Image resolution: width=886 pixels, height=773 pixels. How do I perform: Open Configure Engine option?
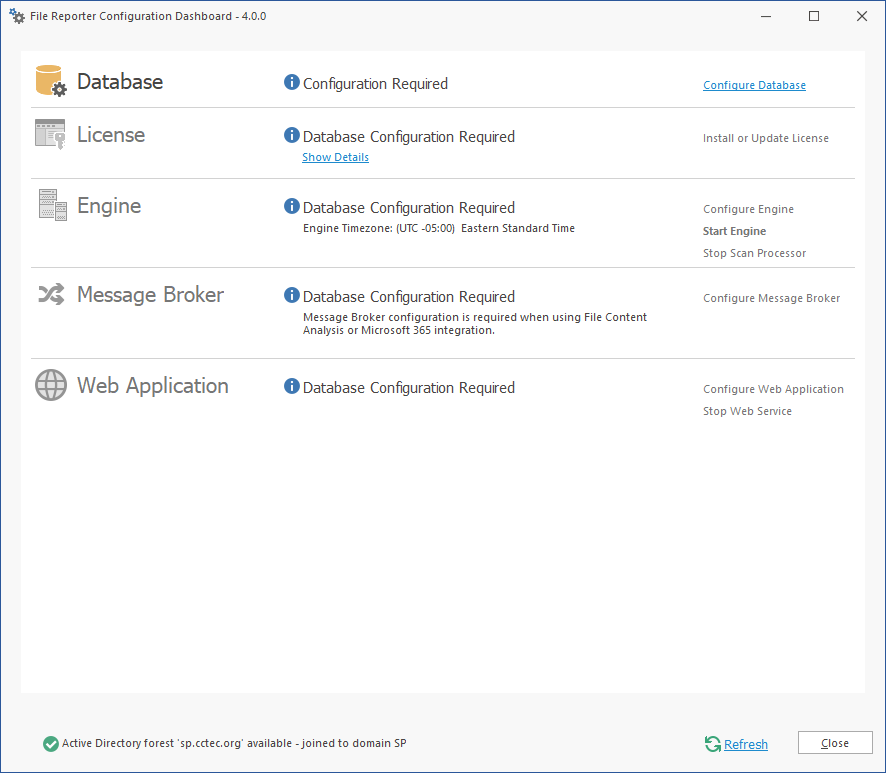tap(748, 209)
